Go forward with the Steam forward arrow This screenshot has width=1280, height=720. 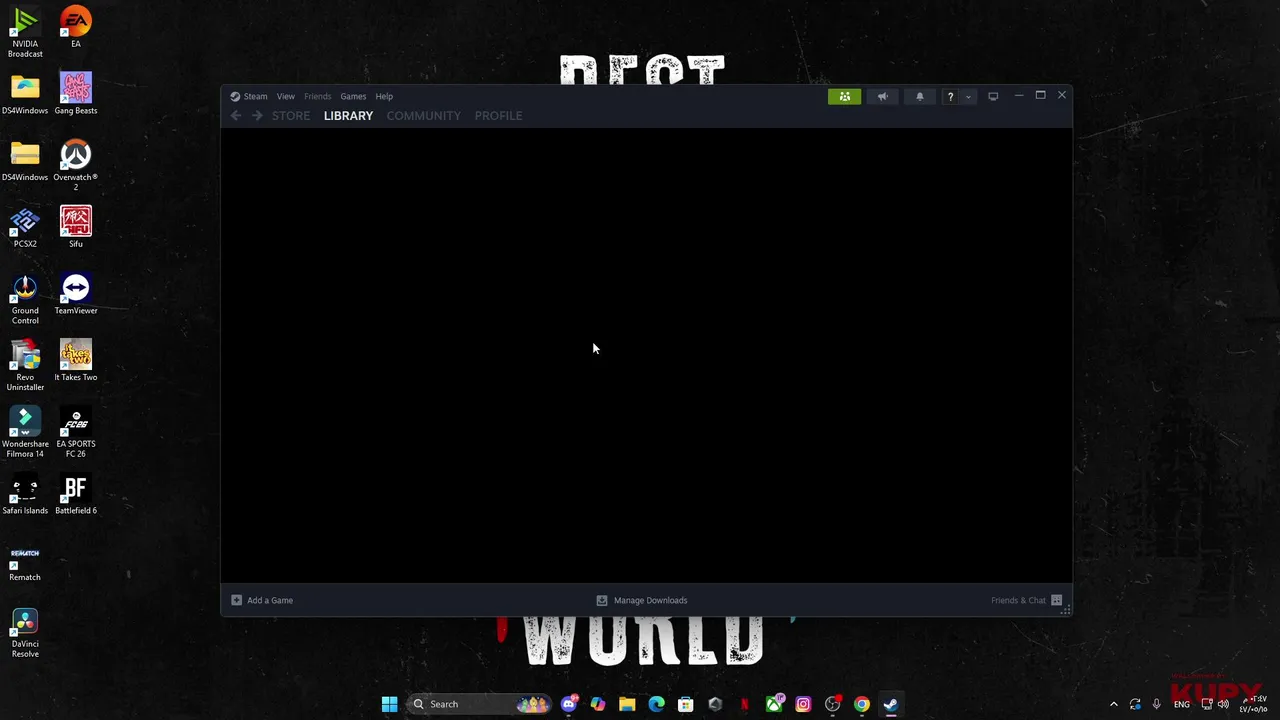[257, 116]
